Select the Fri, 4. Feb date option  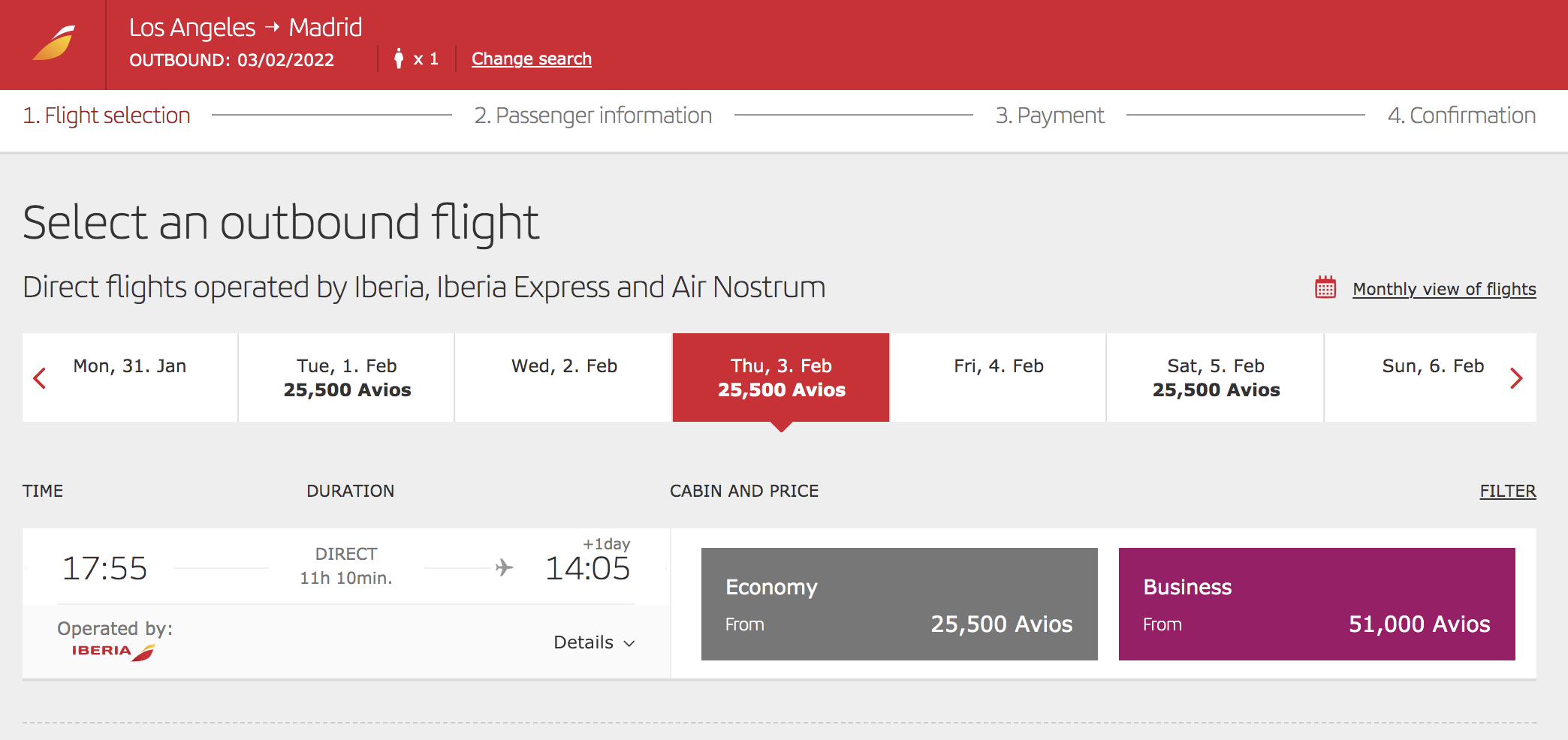coord(999,378)
